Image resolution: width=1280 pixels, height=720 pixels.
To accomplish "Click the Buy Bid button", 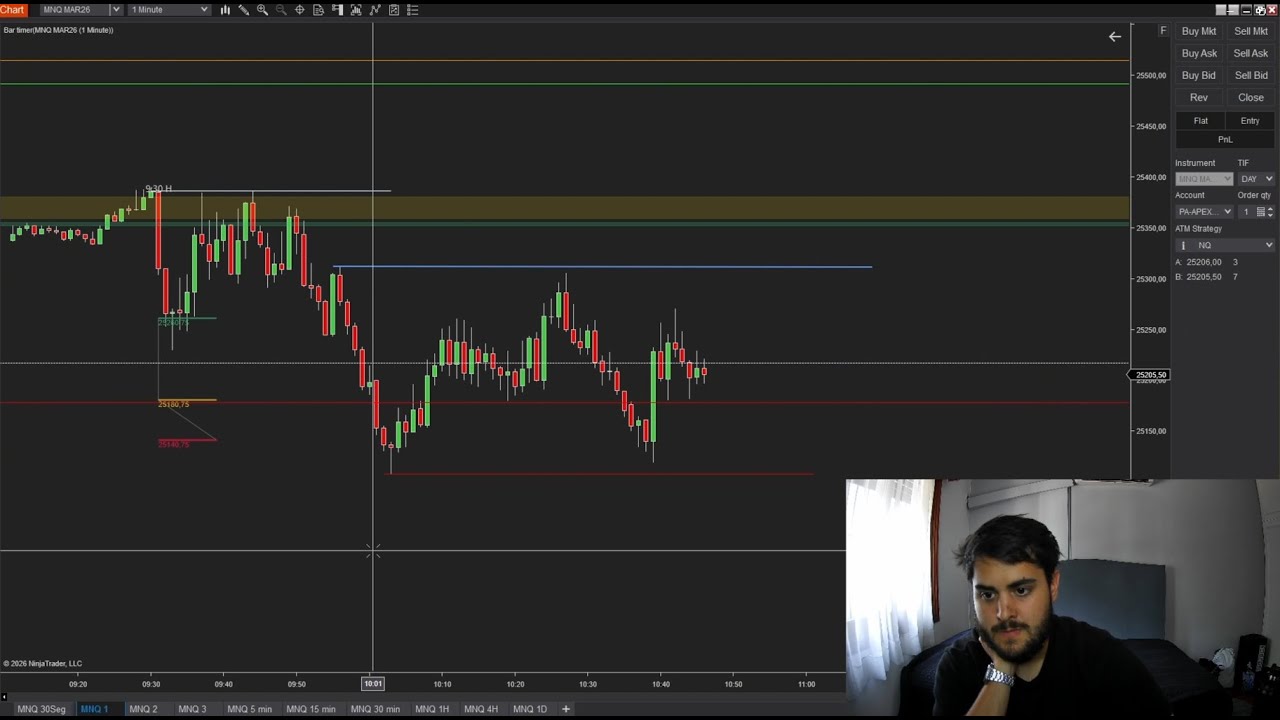I will (x=1199, y=75).
